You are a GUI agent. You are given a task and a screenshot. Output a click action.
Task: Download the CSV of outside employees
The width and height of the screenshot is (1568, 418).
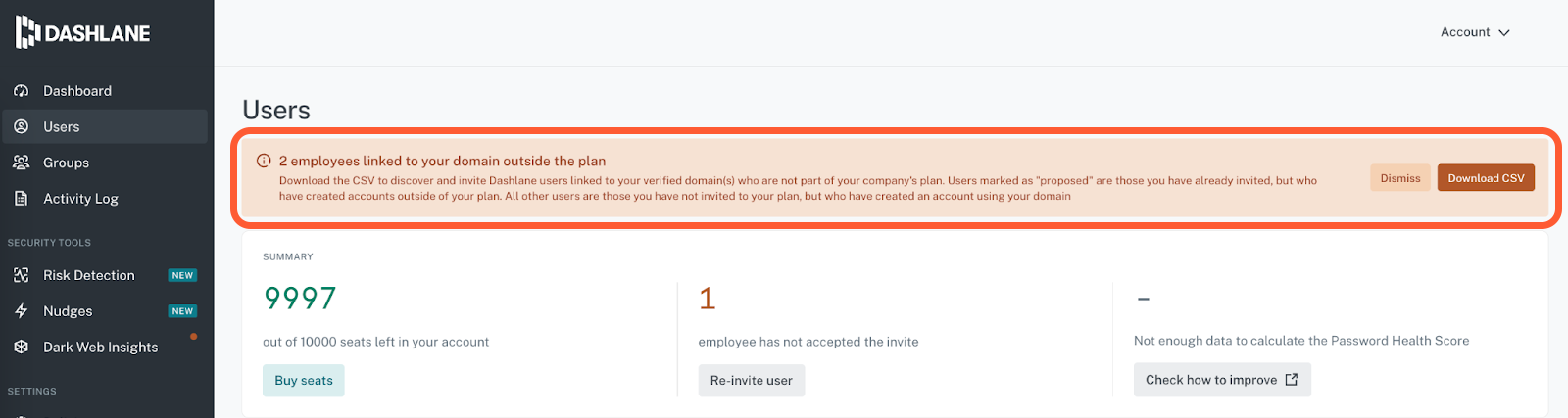[1486, 178]
